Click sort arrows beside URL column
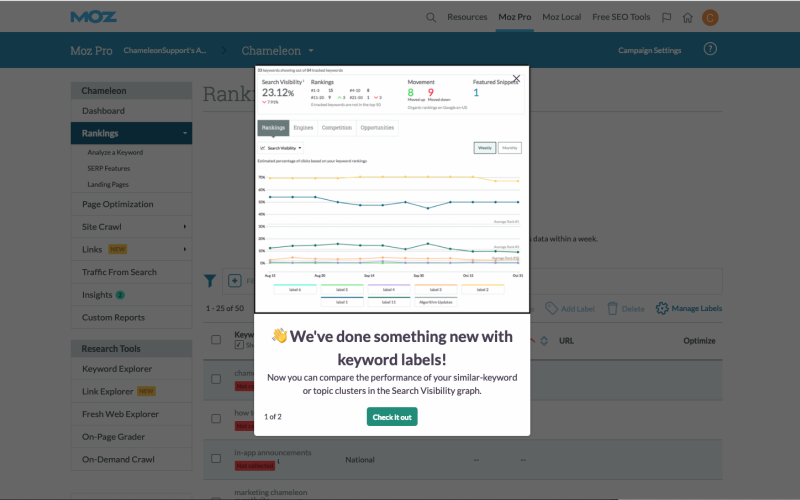 pos(544,341)
